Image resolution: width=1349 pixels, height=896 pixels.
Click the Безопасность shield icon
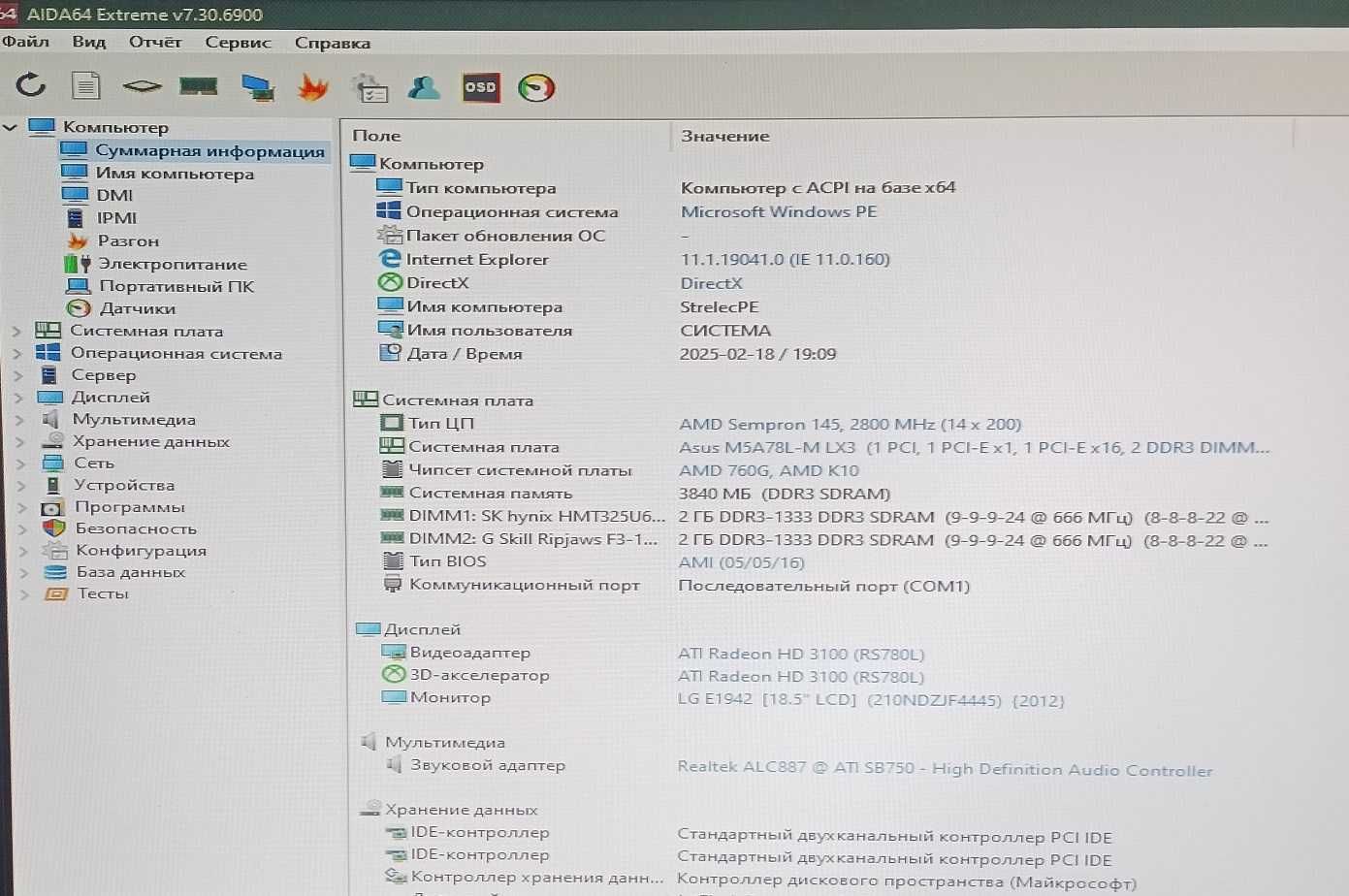(x=54, y=528)
